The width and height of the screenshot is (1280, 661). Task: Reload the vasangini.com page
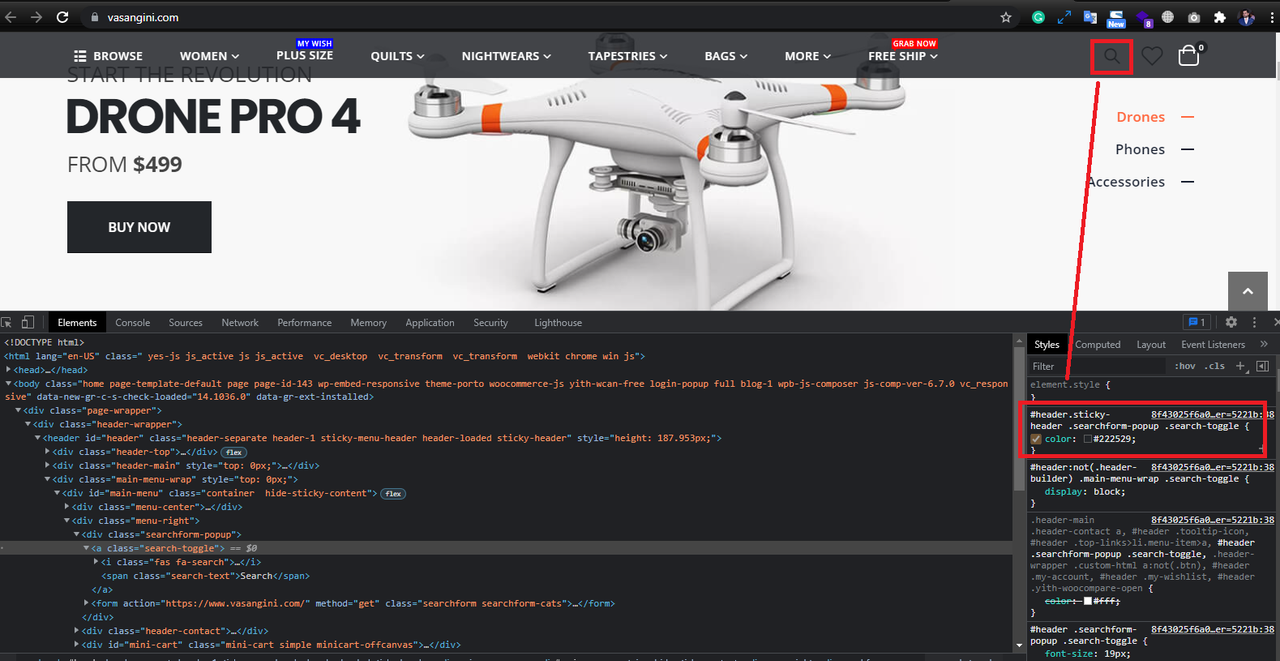(x=63, y=17)
